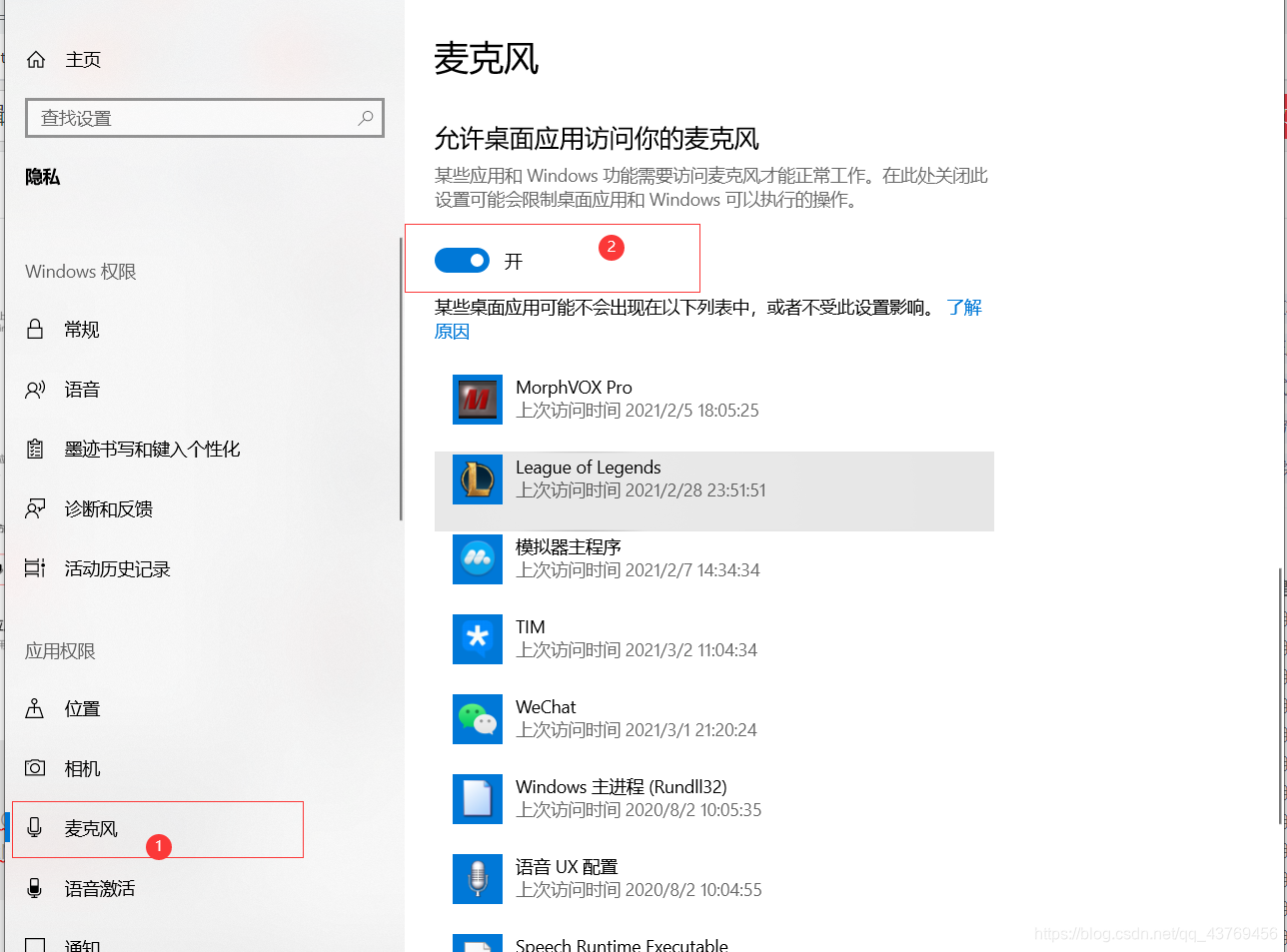This screenshot has height=952, width=1287.
Task: Click the speech icon beside 语音
Action: click(x=35, y=389)
